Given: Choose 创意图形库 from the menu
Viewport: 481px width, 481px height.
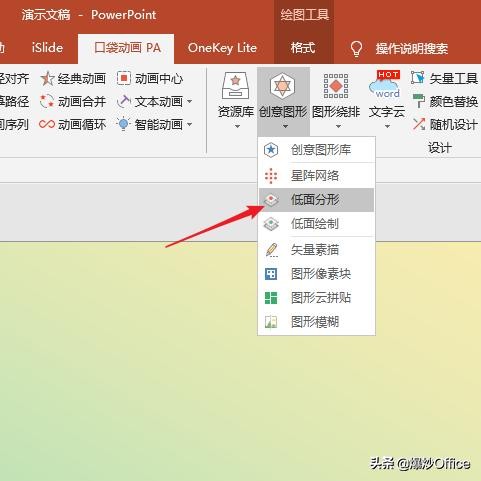Looking at the screenshot, I should [316, 150].
